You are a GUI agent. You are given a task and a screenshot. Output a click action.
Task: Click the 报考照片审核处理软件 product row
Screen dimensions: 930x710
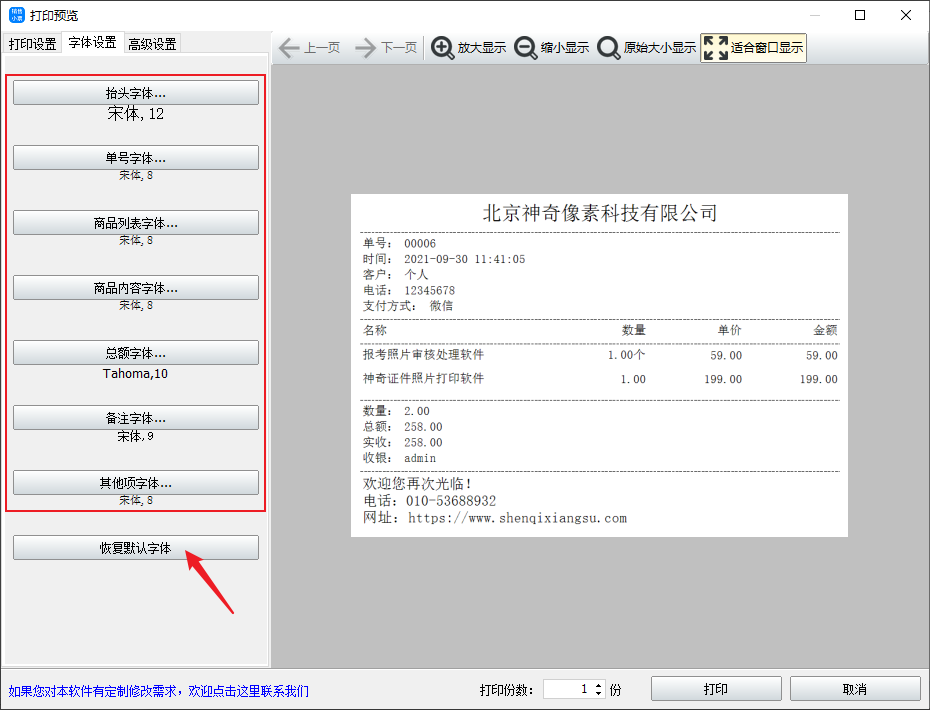point(600,355)
